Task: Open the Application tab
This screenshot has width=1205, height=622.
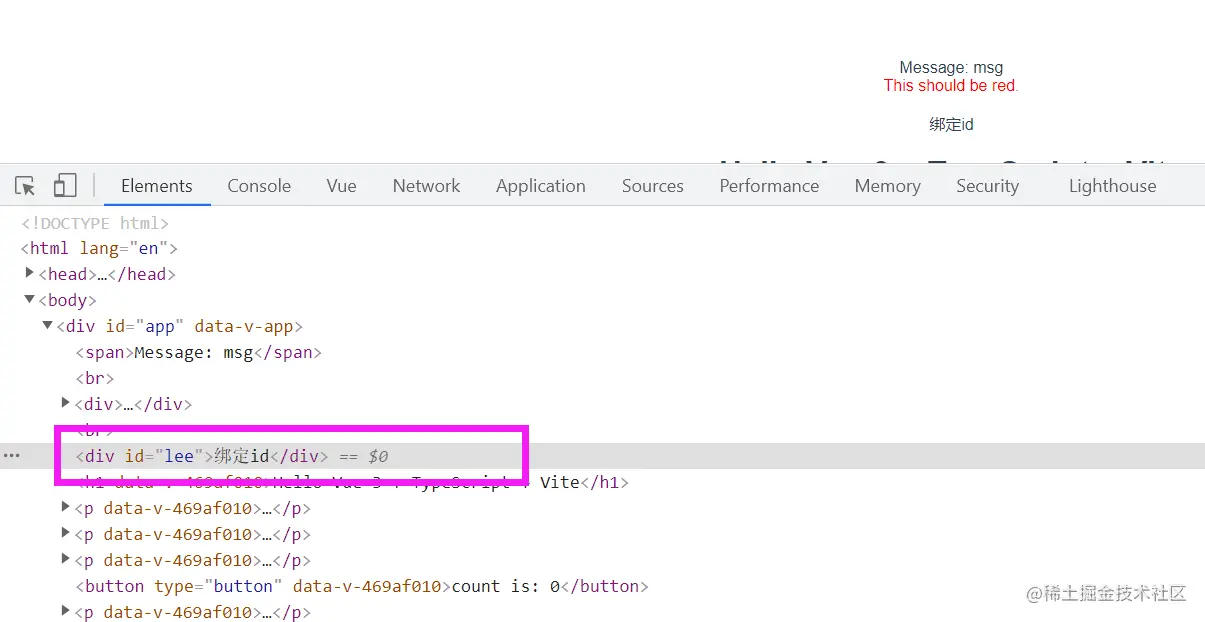Action: pos(540,186)
